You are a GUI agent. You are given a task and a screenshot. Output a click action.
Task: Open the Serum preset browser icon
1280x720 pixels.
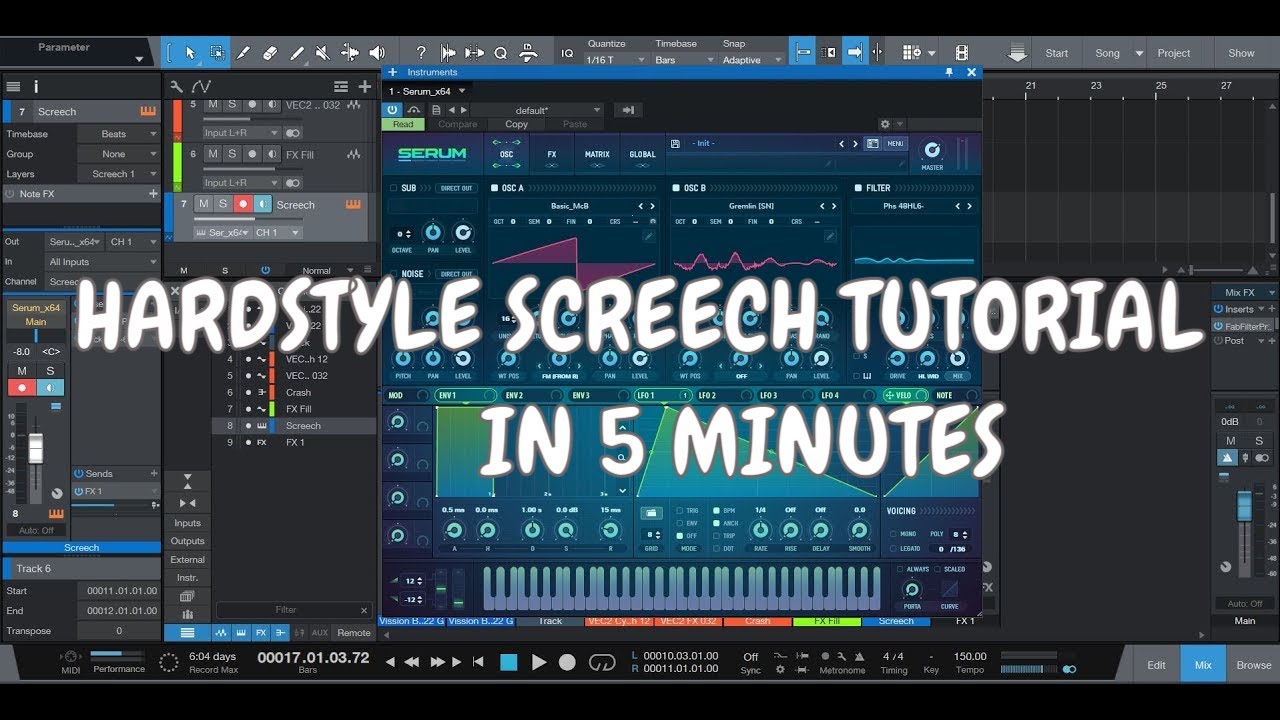pos(872,143)
